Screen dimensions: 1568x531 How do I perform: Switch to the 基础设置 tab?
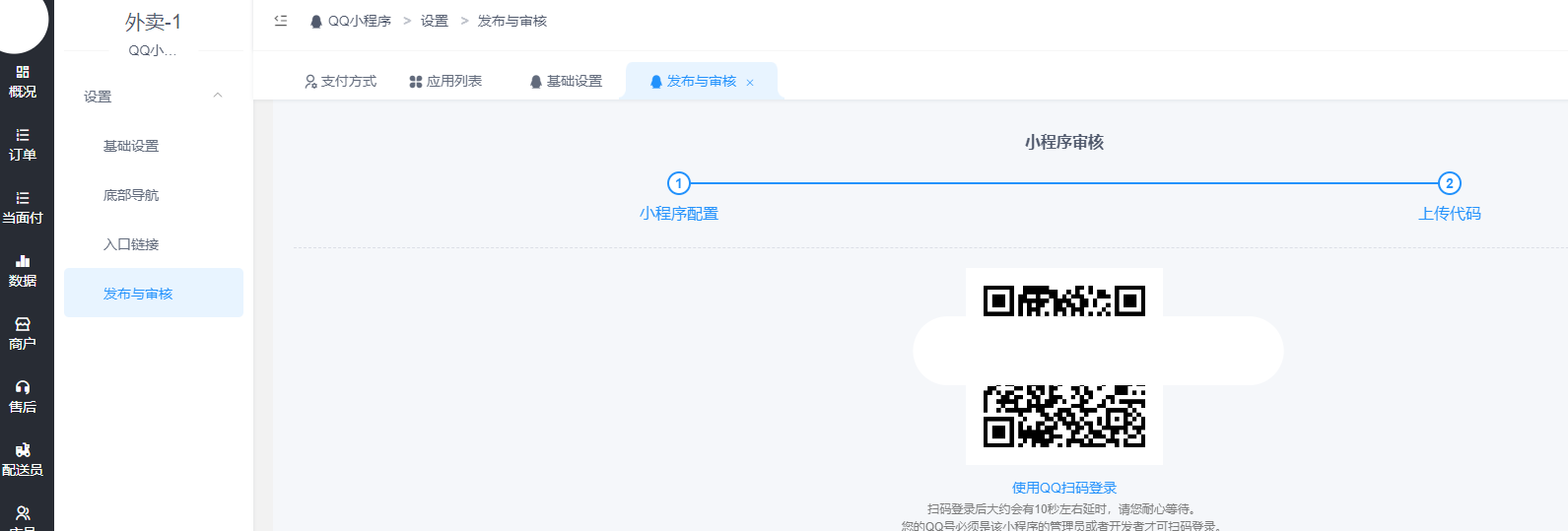(x=566, y=81)
